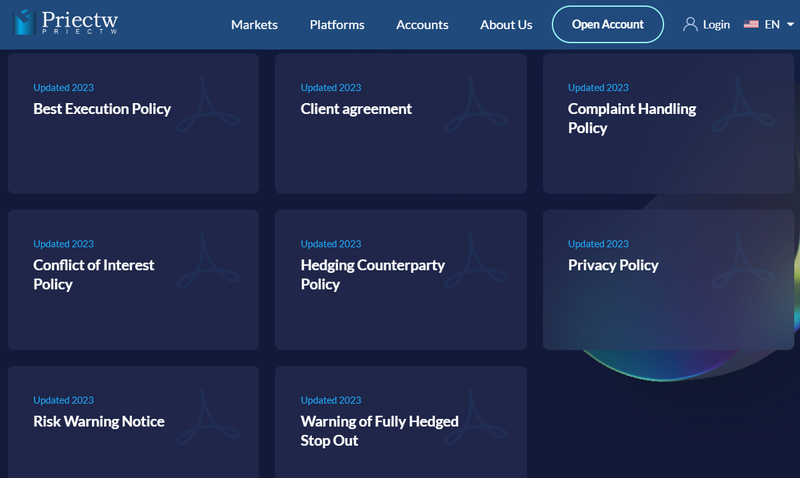Click the user icon beside Login
This screenshot has width=800, height=478.
coord(690,24)
